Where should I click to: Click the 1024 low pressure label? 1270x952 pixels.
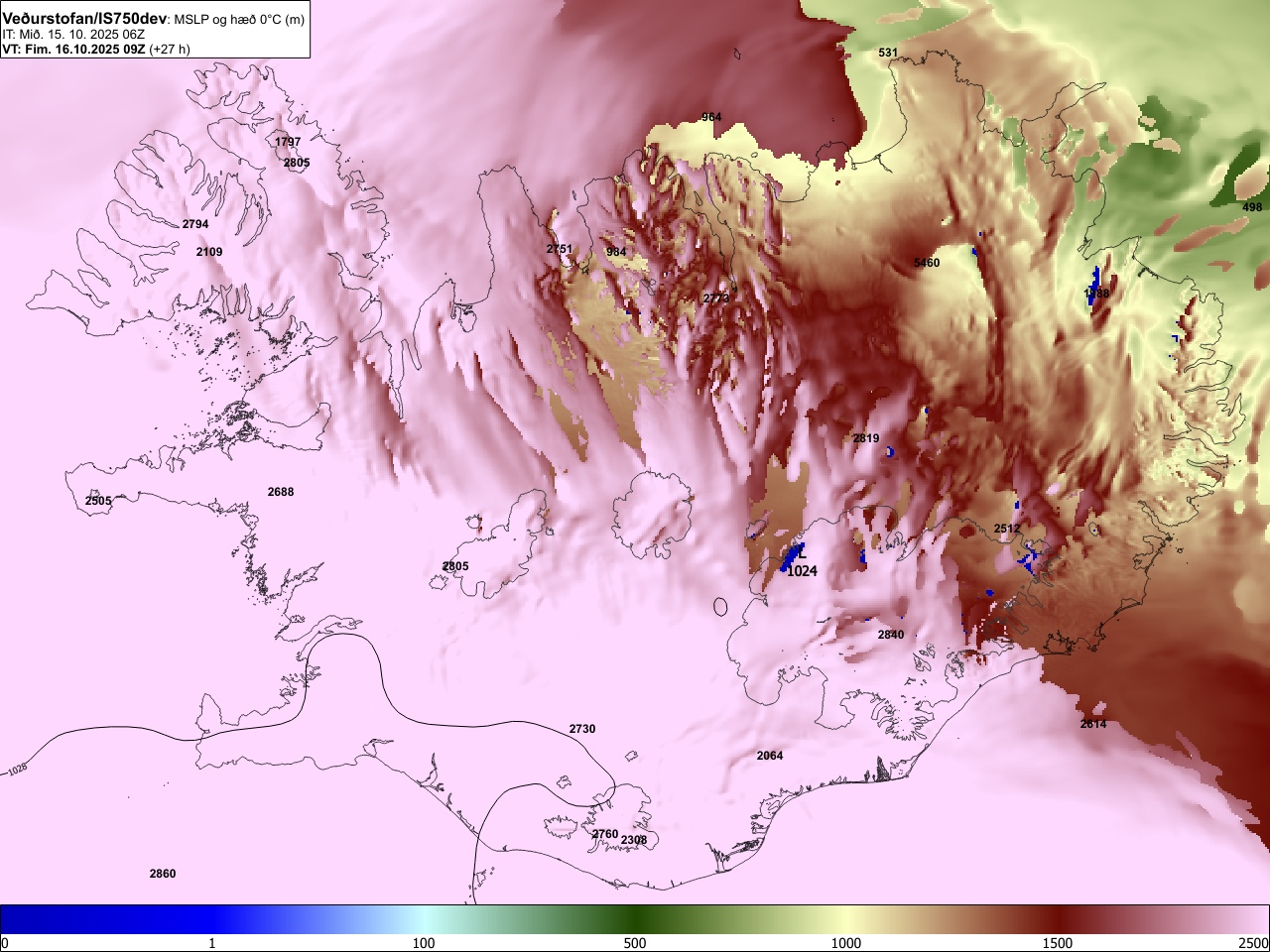pyautogui.click(x=802, y=571)
